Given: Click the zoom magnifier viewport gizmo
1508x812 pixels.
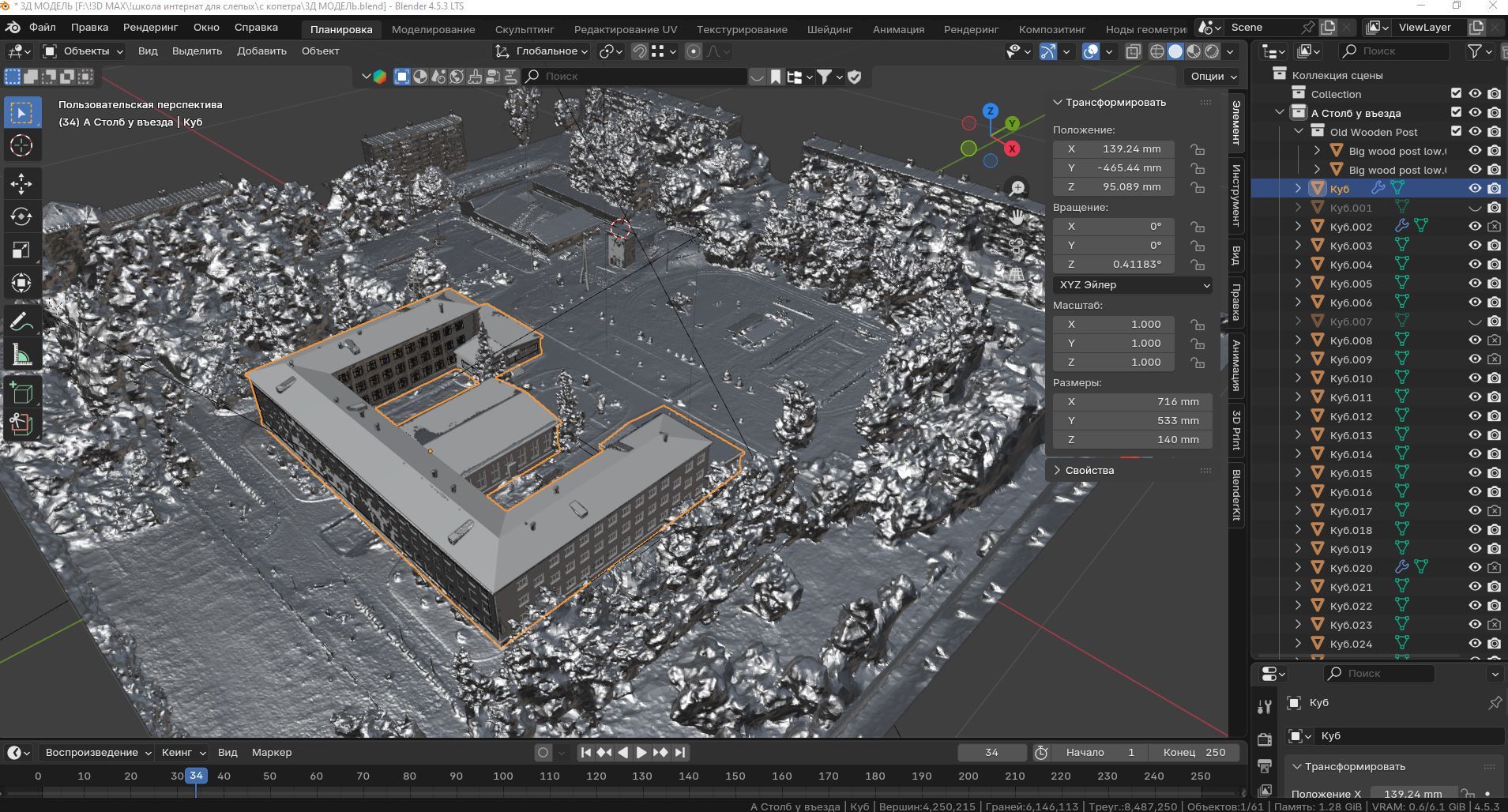Looking at the screenshot, I should [1017, 189].
